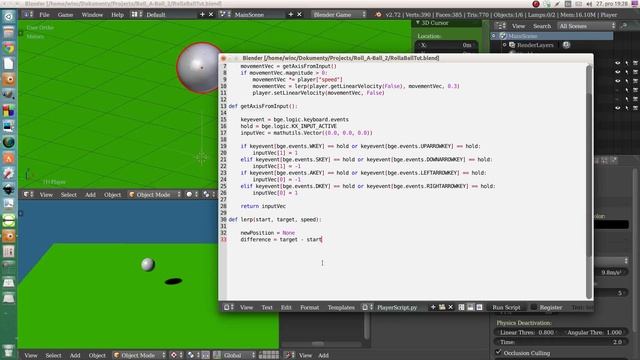This screenshot has width=640, height=360.
Task: Browse text datablocks beside PlayerScript.py
Action: click(x=367, y=307)
